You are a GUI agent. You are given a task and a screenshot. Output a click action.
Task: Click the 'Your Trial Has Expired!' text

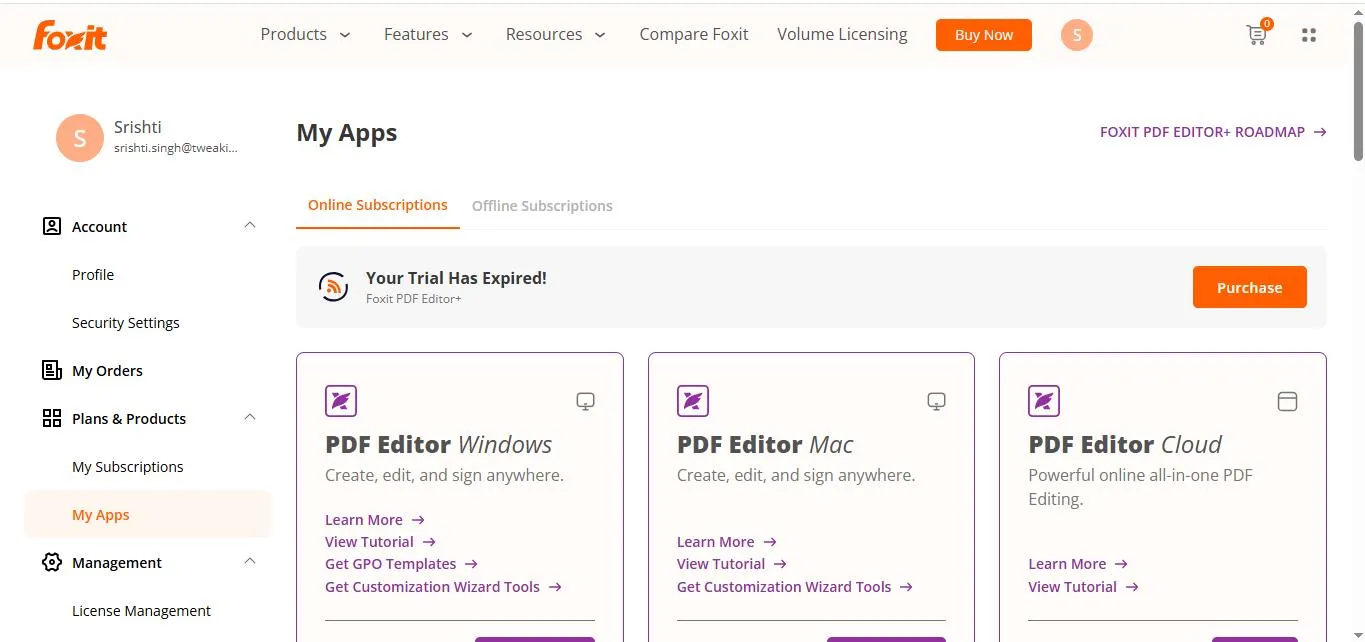(456, 278)
